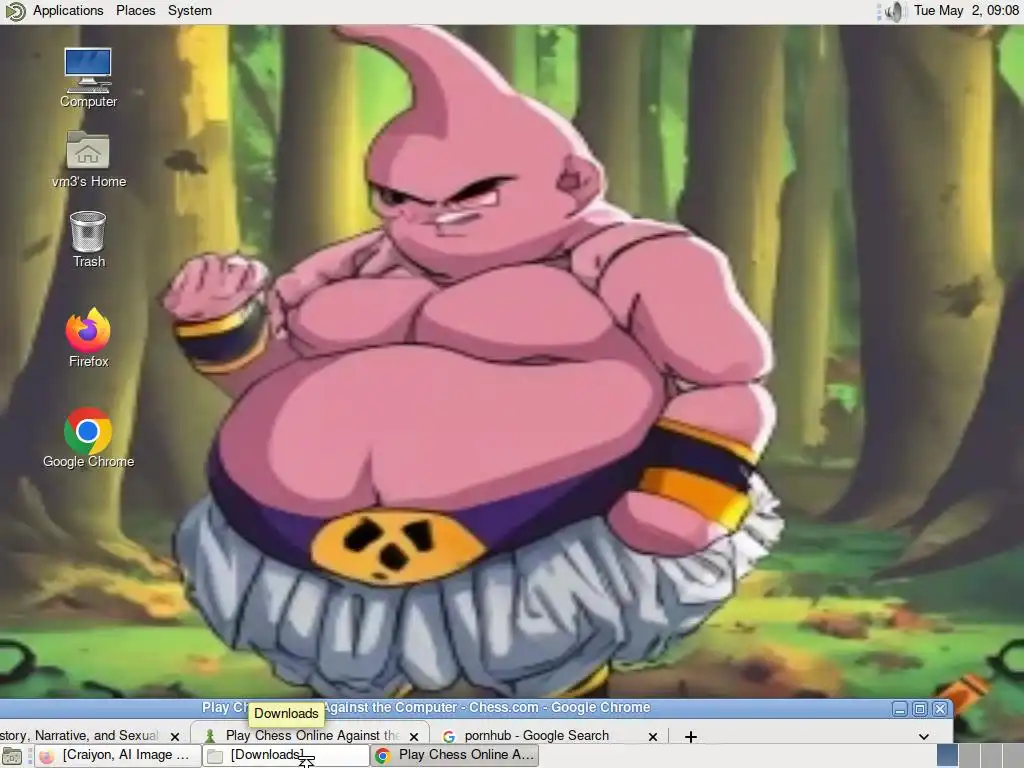Close the 'story, Narrative' tab
Image resolution: width=1024 pixels, height=768 pixels.
pos(174,737)
